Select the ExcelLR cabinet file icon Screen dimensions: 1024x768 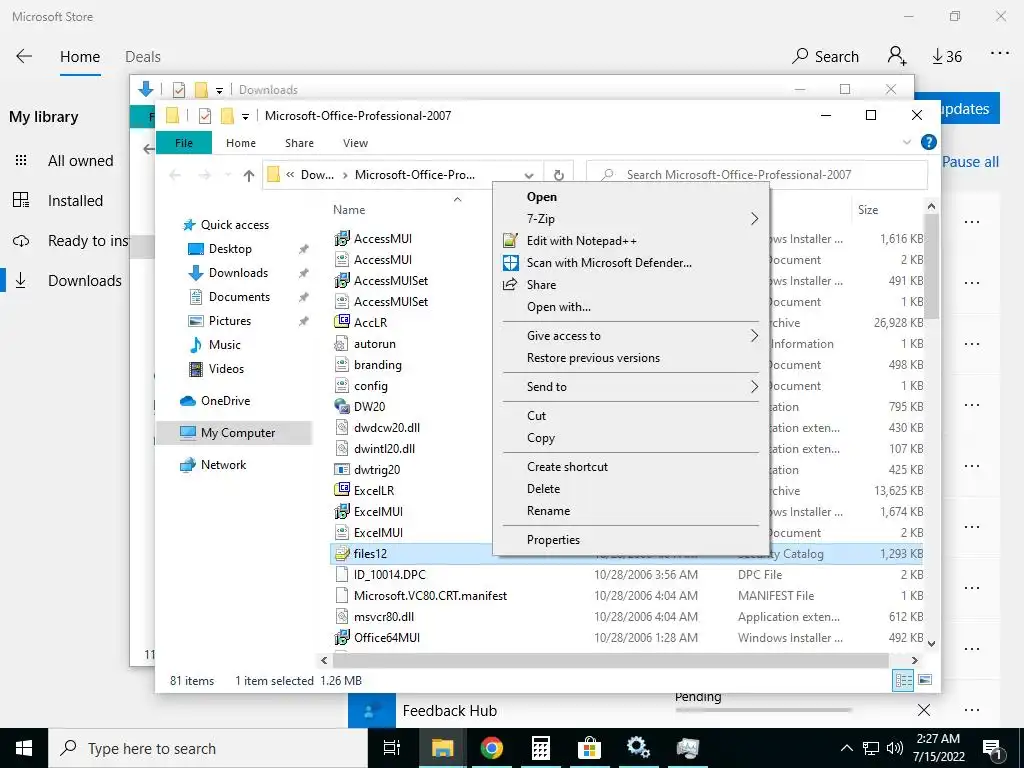pos(342,490)
